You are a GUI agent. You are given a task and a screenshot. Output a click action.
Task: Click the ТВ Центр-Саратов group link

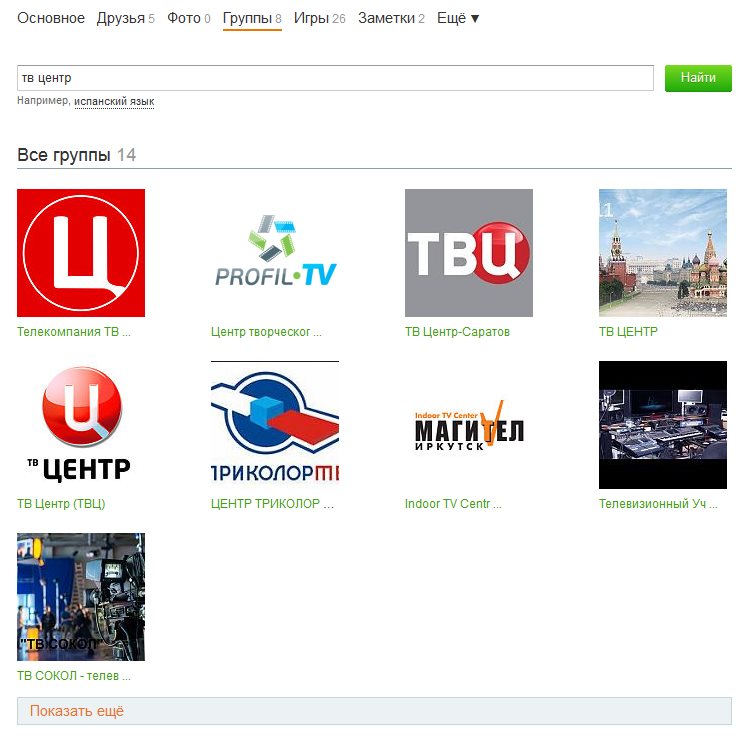(457, 332)
